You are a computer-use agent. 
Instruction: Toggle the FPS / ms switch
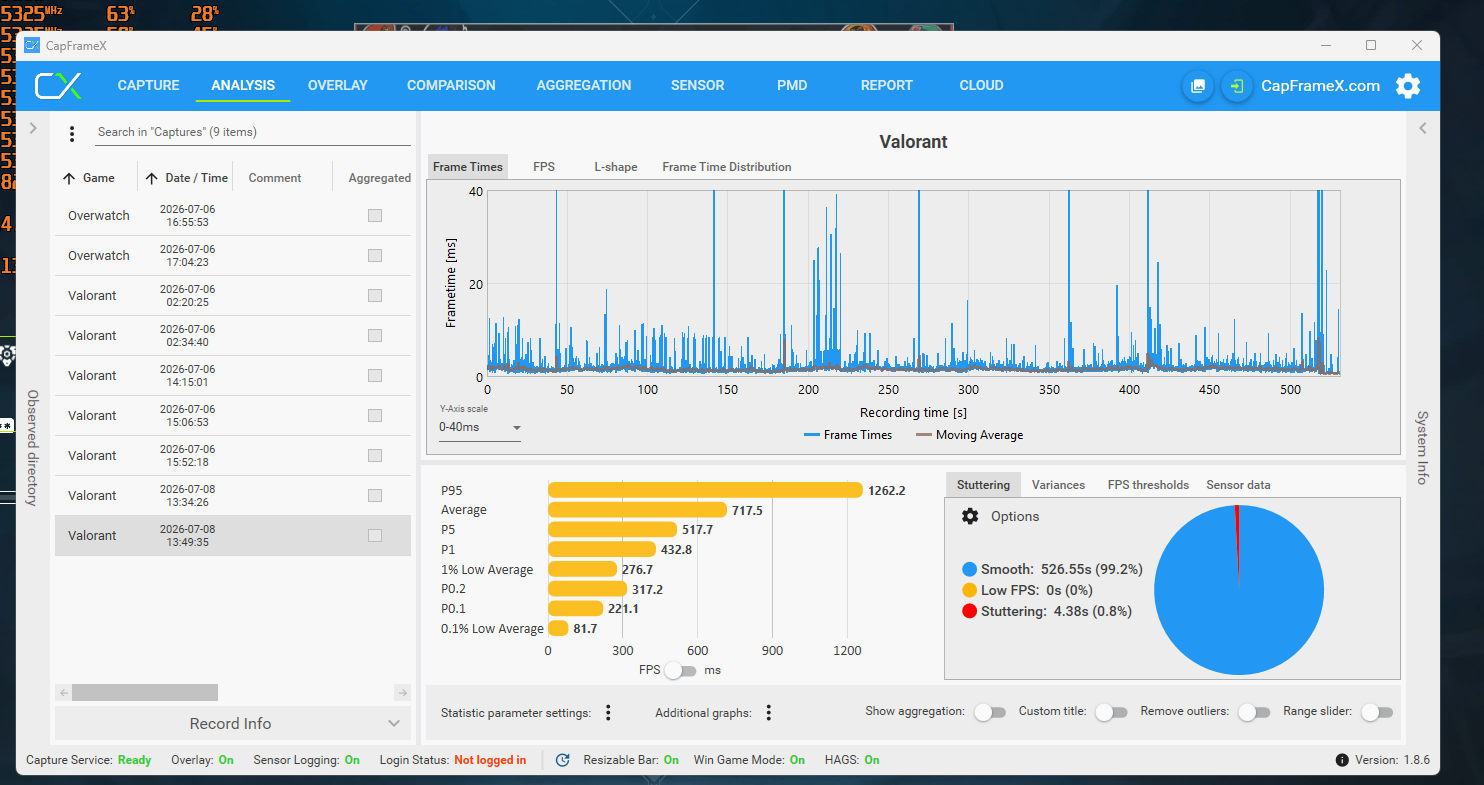(x=680, y=670)
